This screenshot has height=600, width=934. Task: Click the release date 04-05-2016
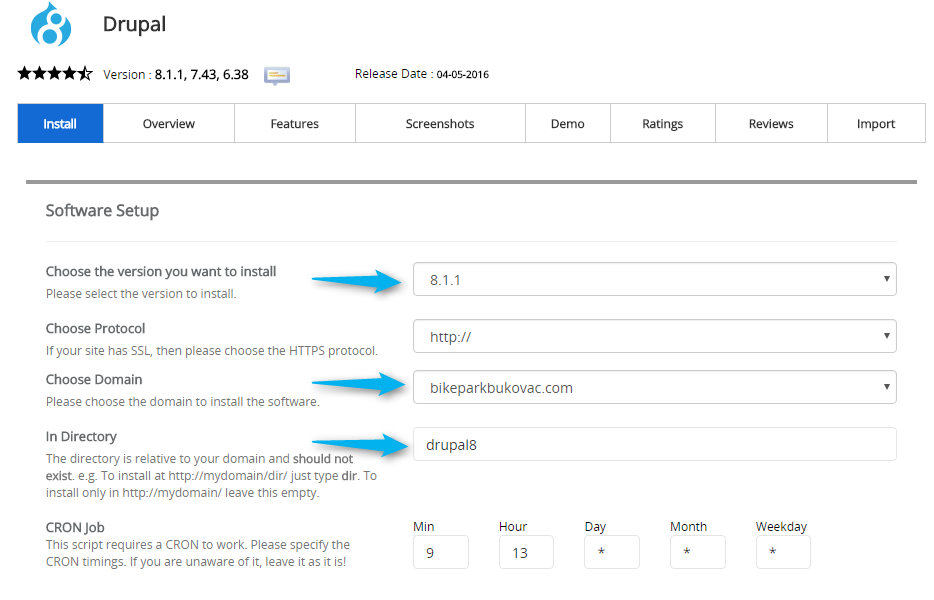click(462, 74)
